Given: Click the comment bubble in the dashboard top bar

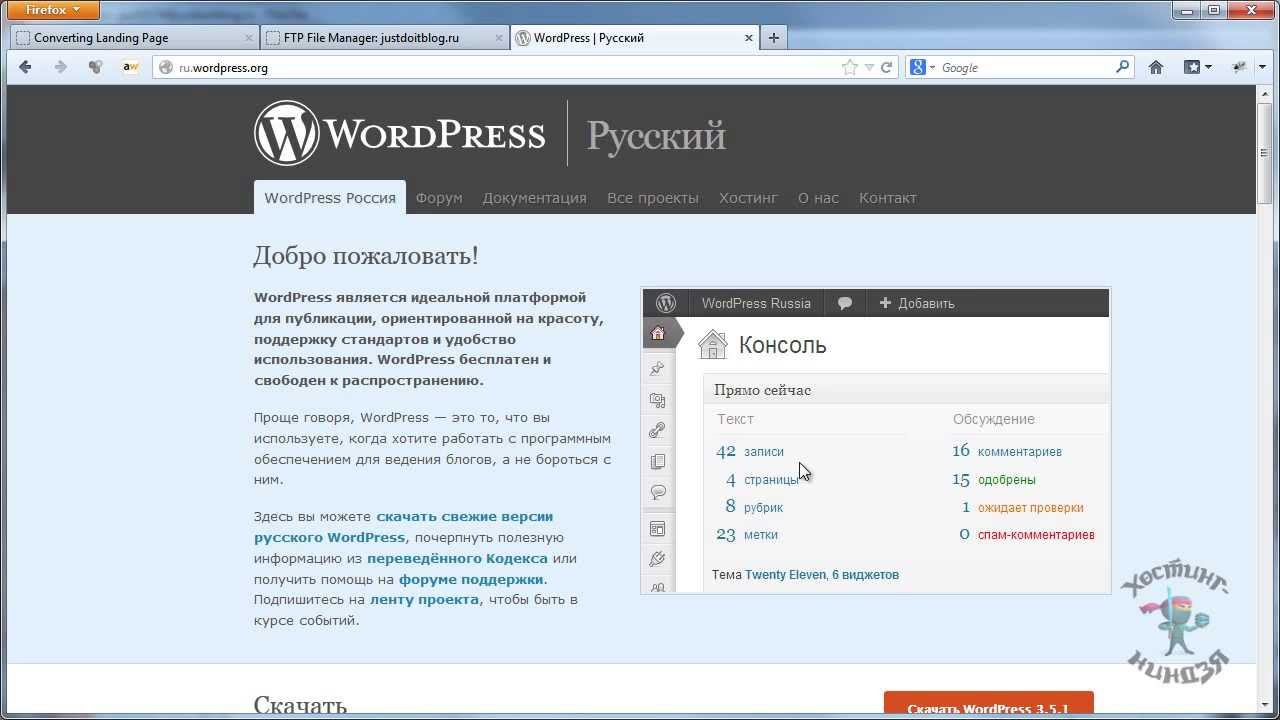Looking at the screenshot, I should [x=845, y=303].
